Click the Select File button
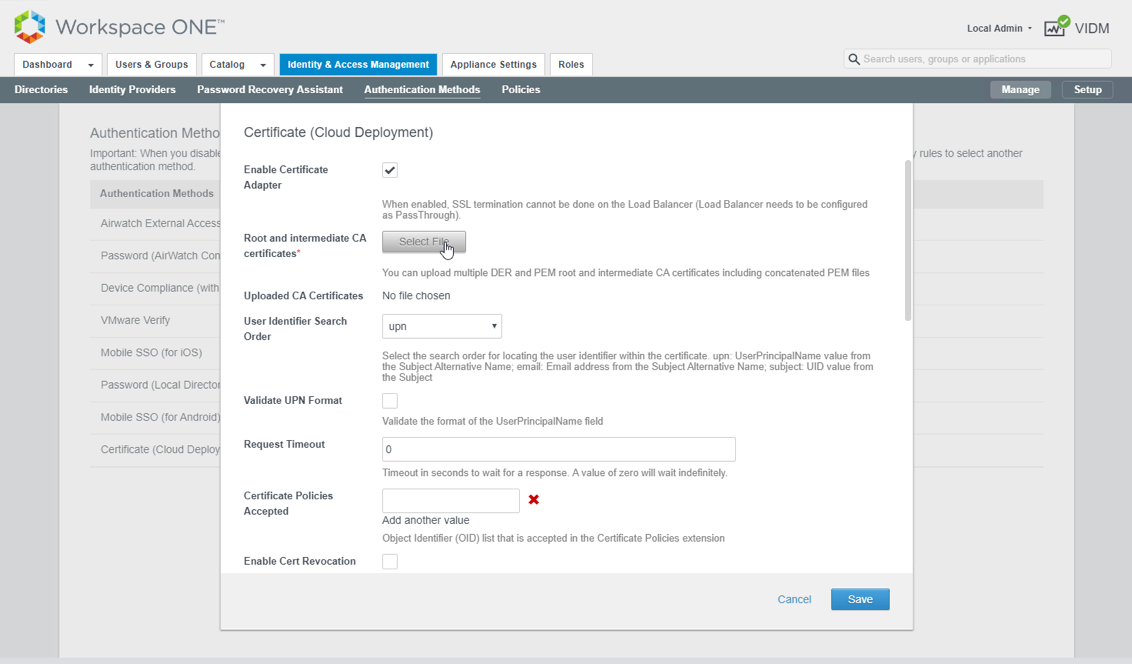 click(423, 242)
